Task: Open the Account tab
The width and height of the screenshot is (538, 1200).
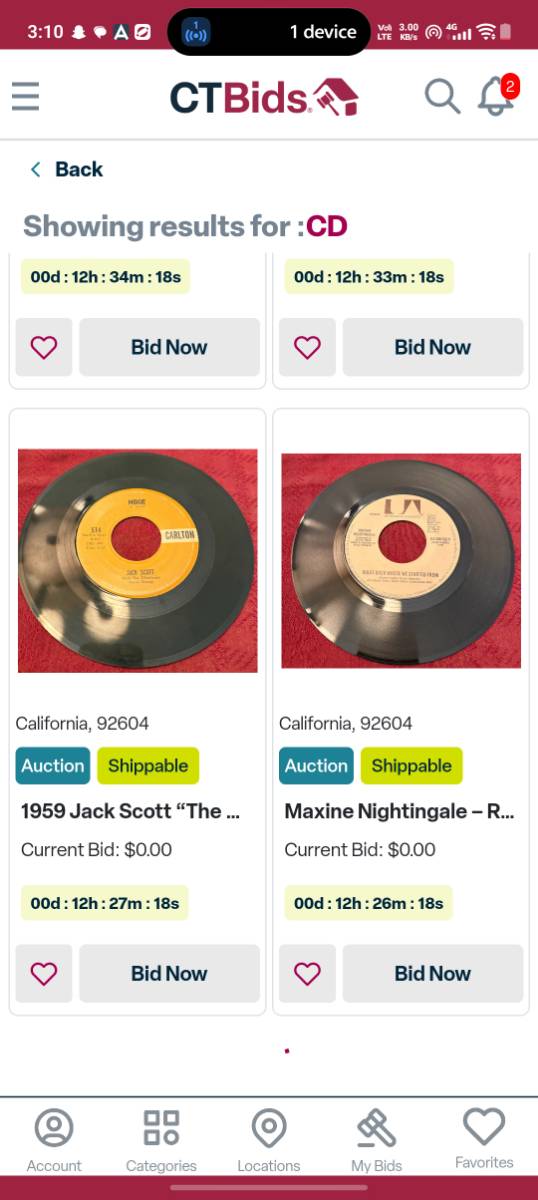Action: (x=54, y=1141)
